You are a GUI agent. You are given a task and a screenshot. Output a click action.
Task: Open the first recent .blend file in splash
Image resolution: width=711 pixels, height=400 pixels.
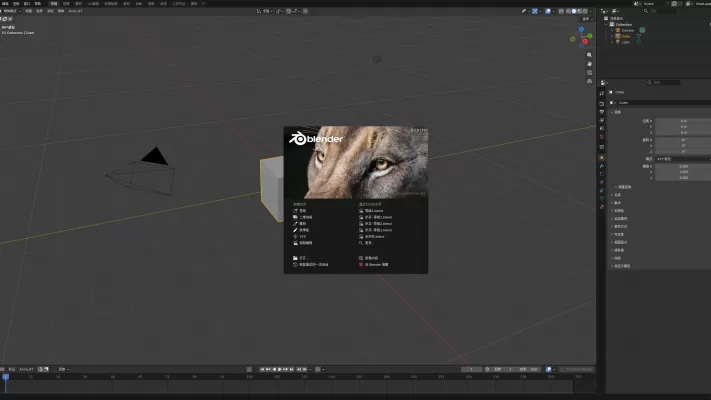371,211
